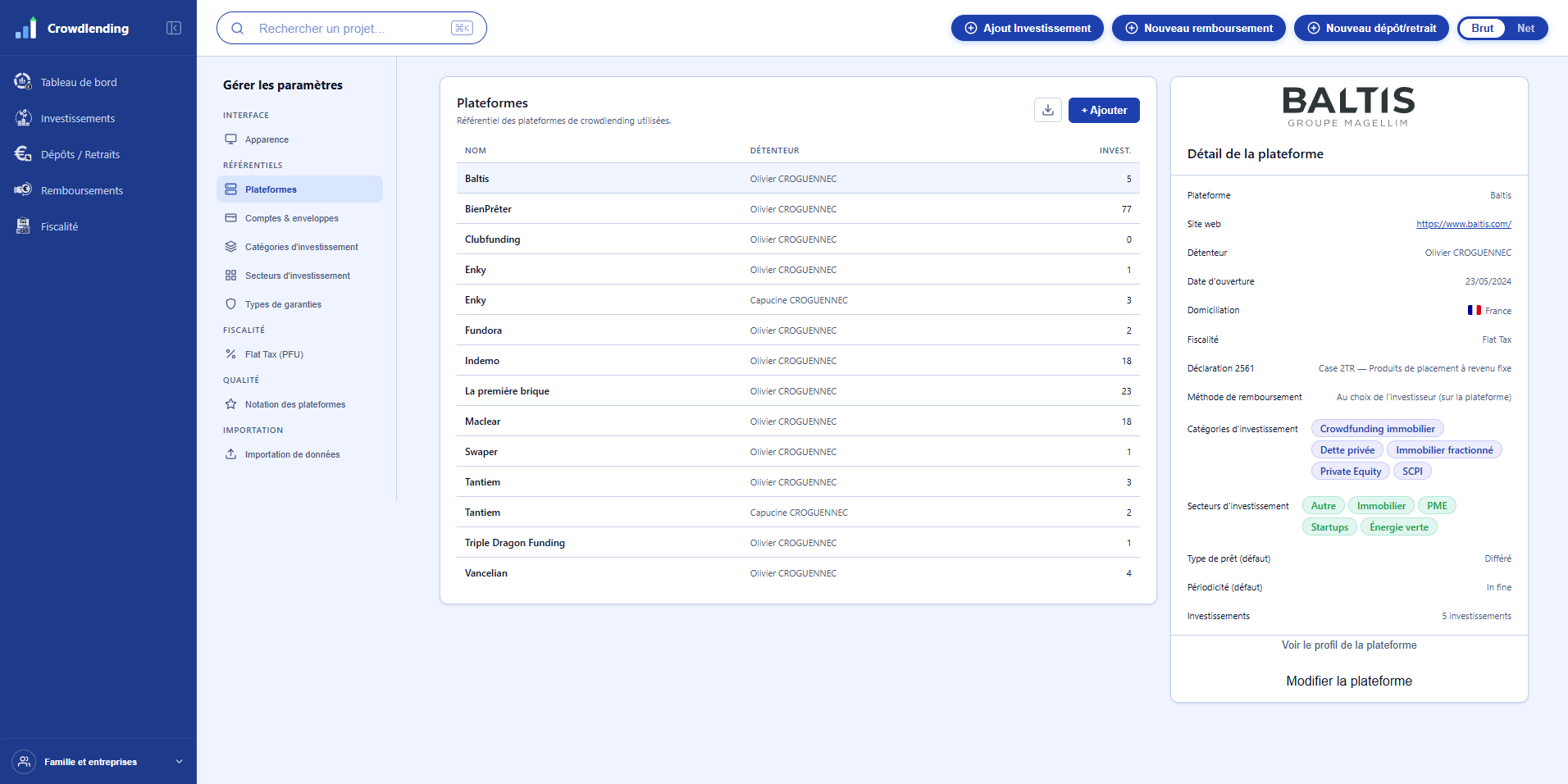
Task: Click the Fiscalité sidebar icon
Action: coord(23,226)
